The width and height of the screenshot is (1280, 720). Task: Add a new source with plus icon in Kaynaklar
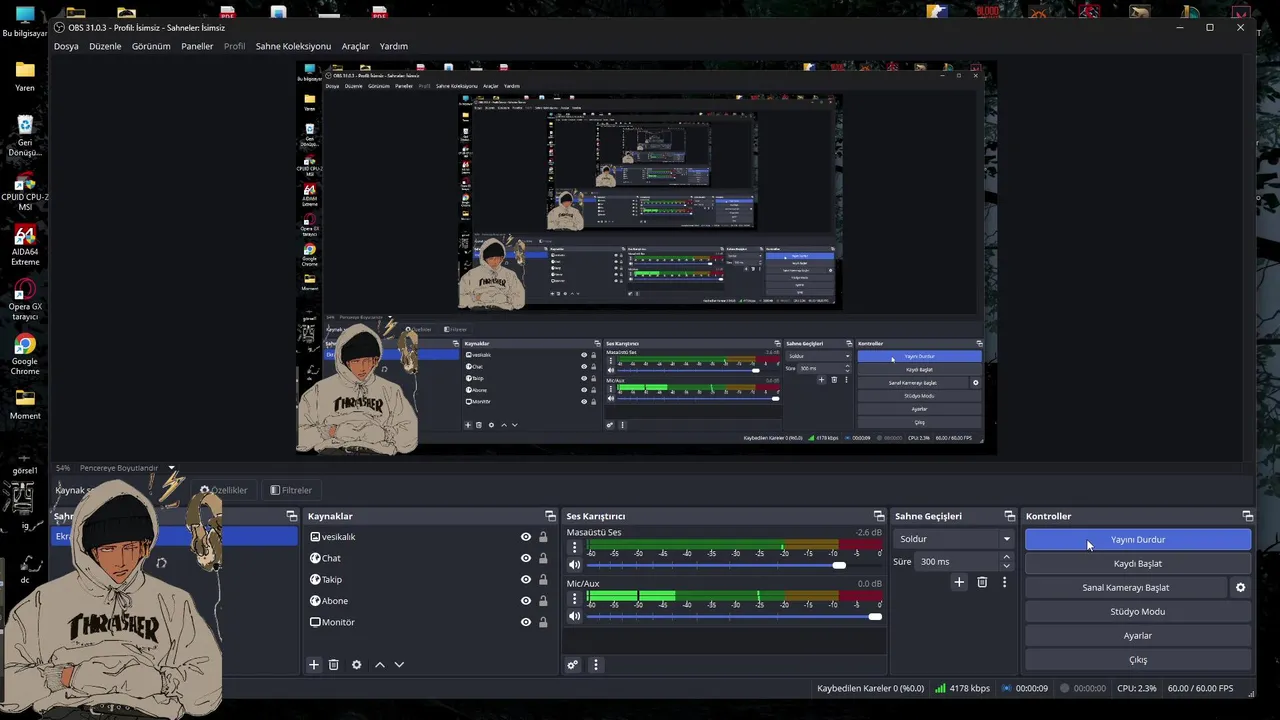click(313, 665)
